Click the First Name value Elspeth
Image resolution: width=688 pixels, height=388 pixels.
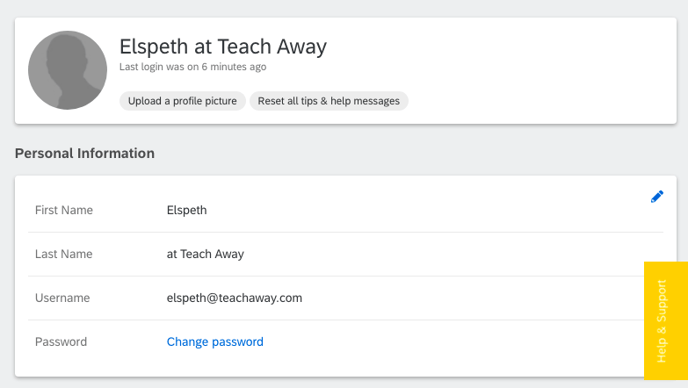pyautogui.click(x=186, y=210)
